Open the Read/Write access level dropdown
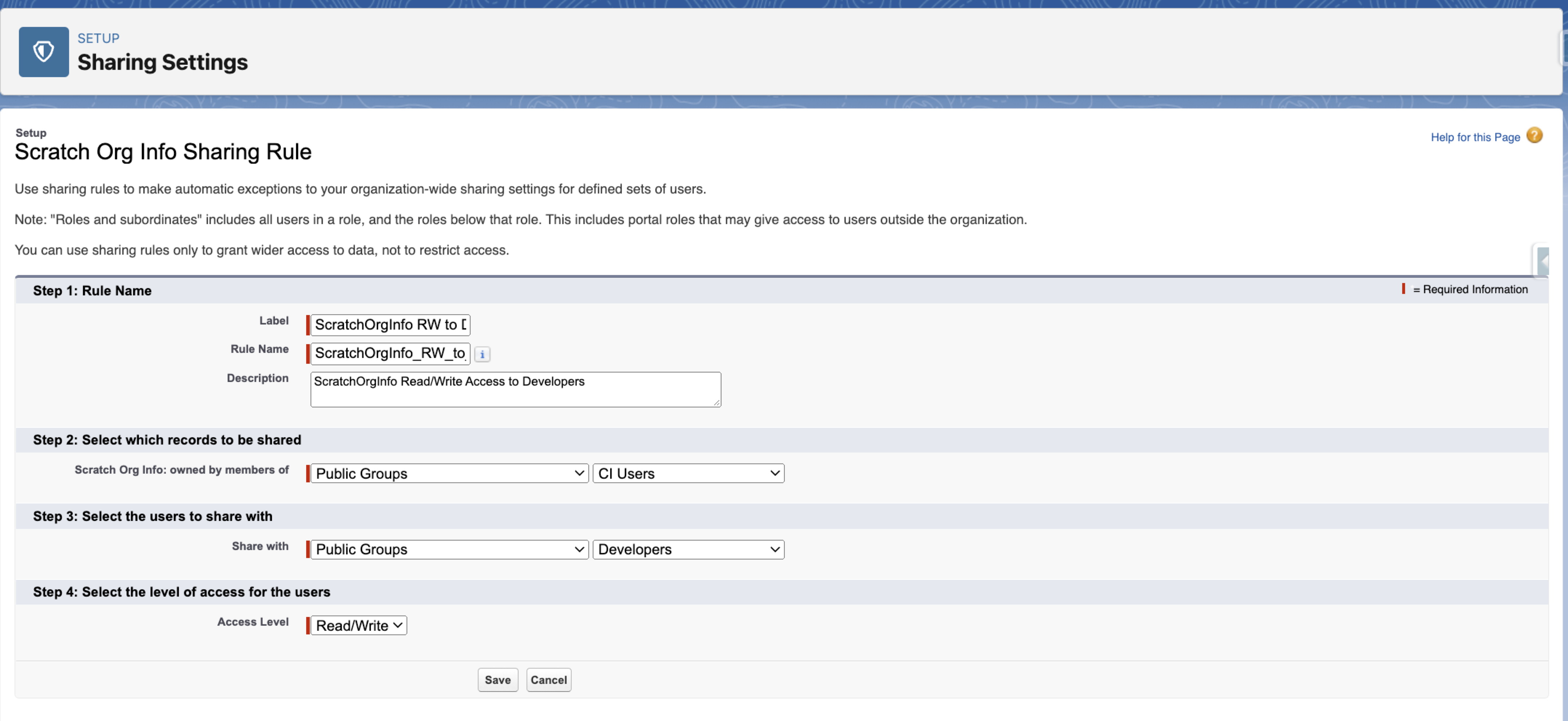The image size is (1568, 721). (x=359, y=625)
